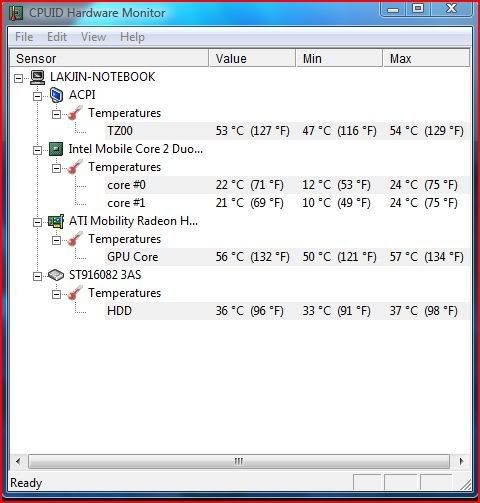Image resolution: width=480 pixels, height=503 pixels.
Task: Click the Value column header
Action: point(252,58)
